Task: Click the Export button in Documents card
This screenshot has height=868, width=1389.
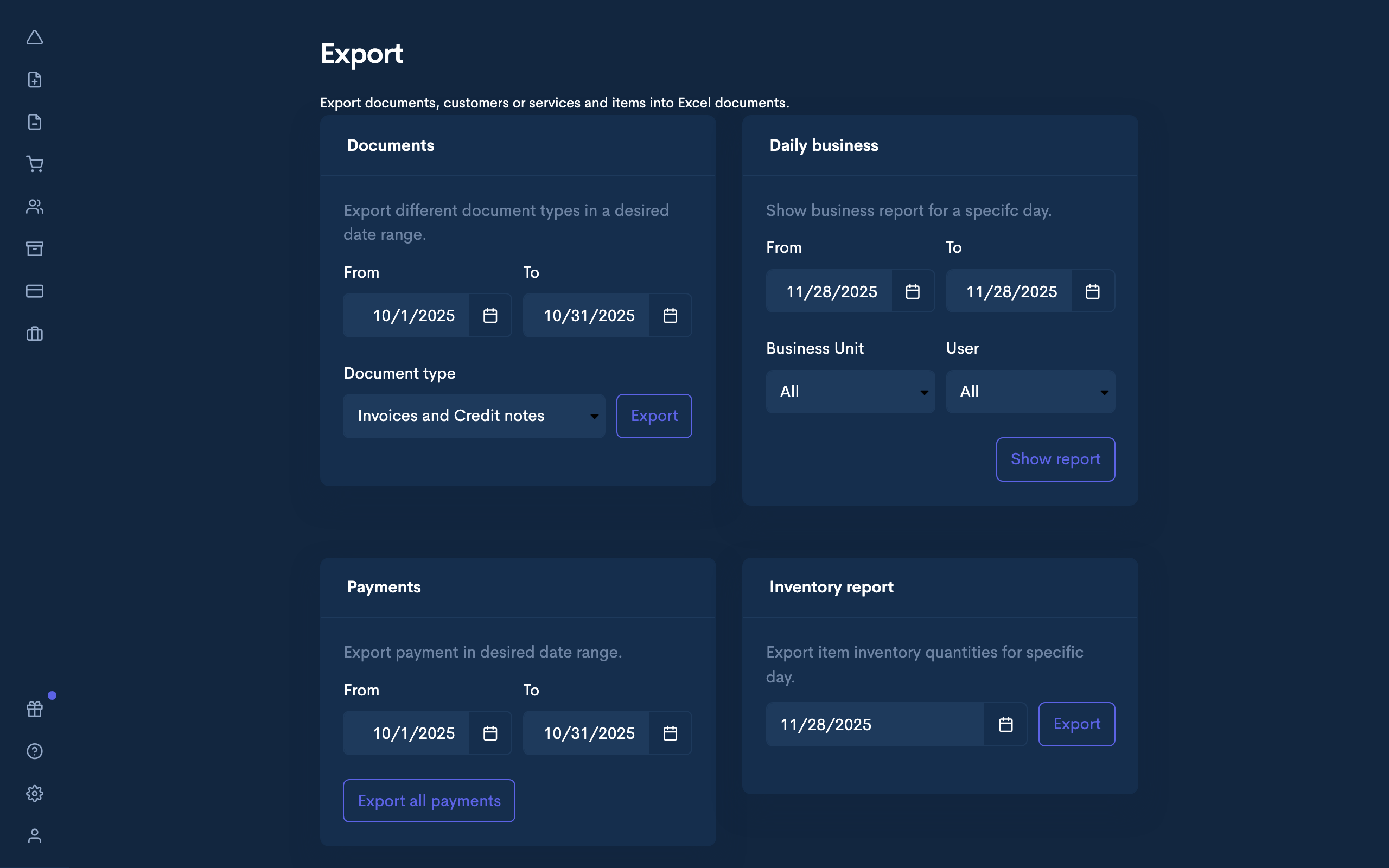Action: click(654, 416)
